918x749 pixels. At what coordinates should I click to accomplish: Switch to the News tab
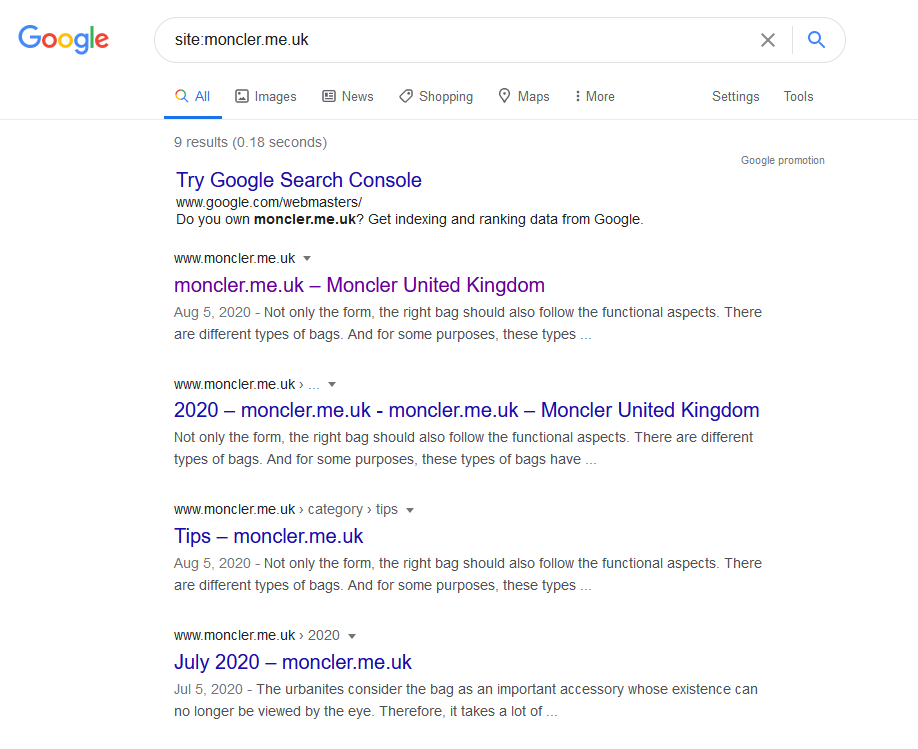click(x=348, y=97)
